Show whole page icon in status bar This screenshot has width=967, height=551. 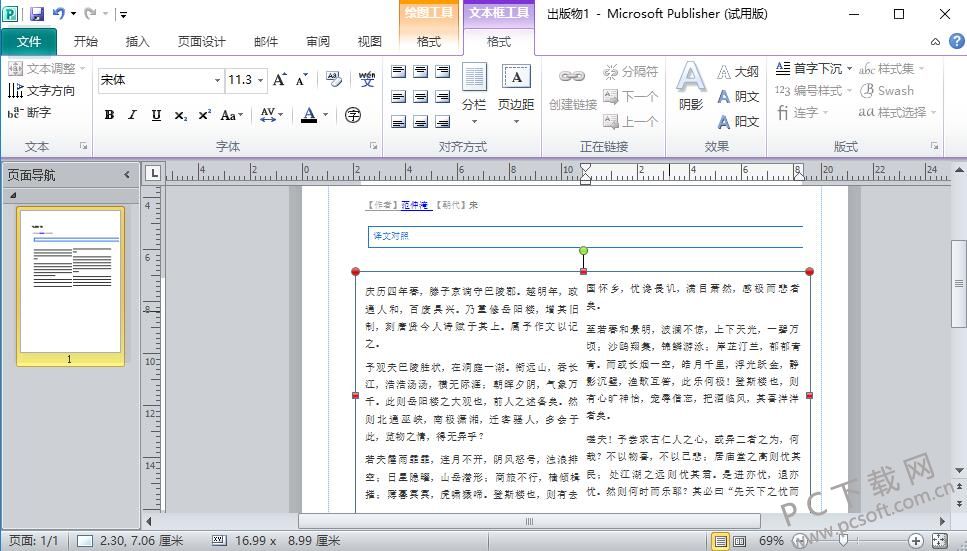point(939,541)
